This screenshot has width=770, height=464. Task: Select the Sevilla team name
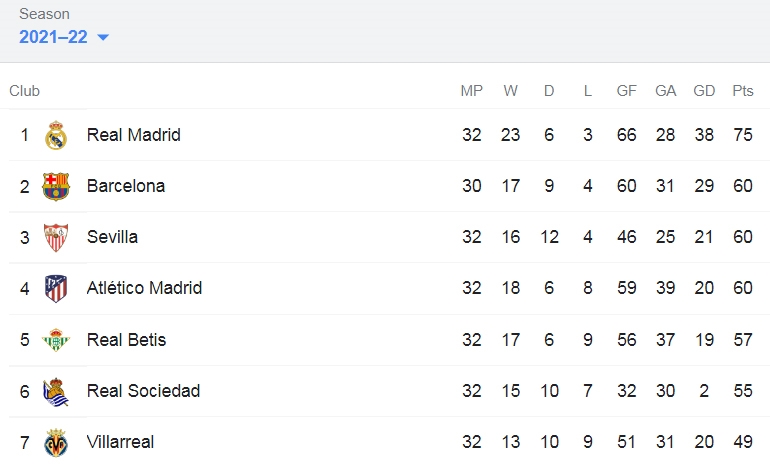112,237
